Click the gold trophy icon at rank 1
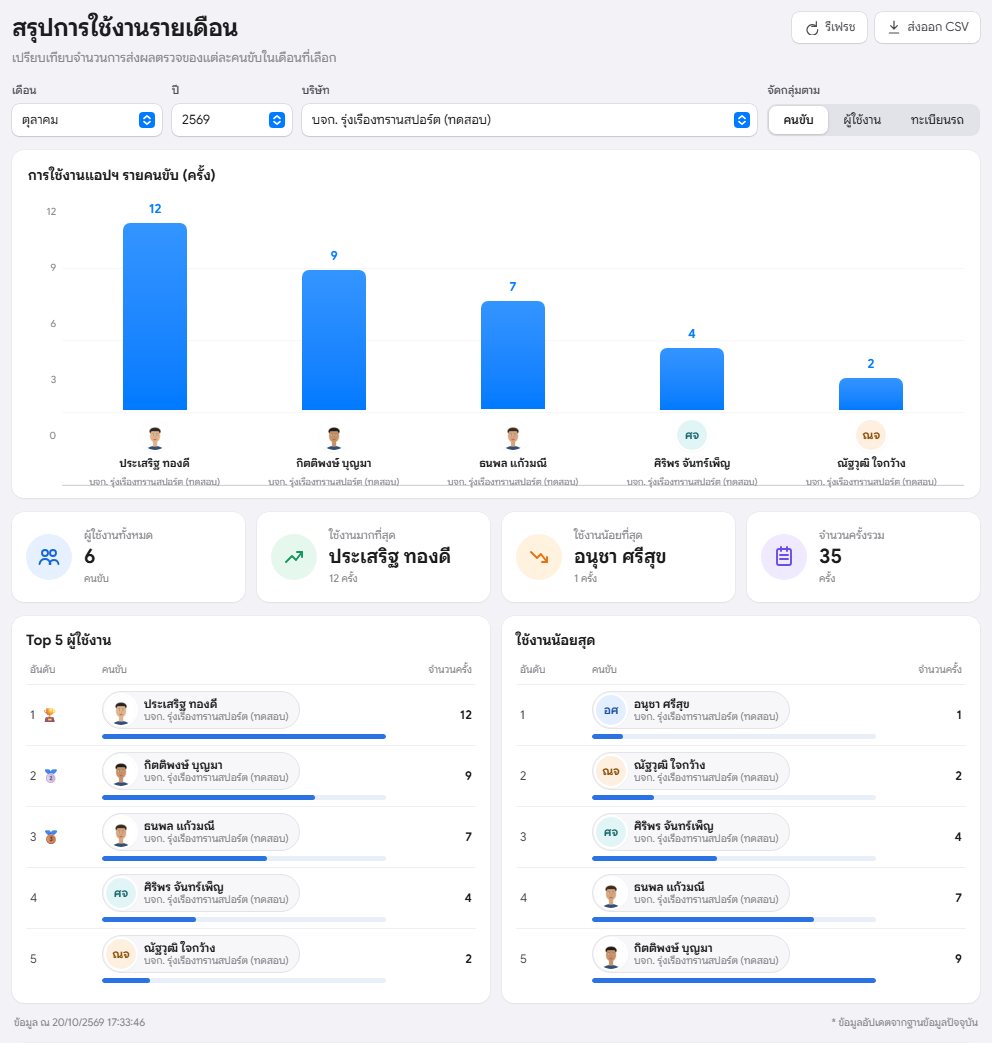The width and height of the screenshot is (992, 1043). coord(50,715)
